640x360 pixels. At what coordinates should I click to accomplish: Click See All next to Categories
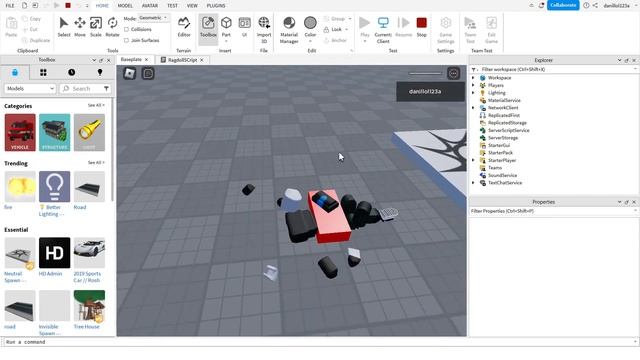tap(96, 105)
